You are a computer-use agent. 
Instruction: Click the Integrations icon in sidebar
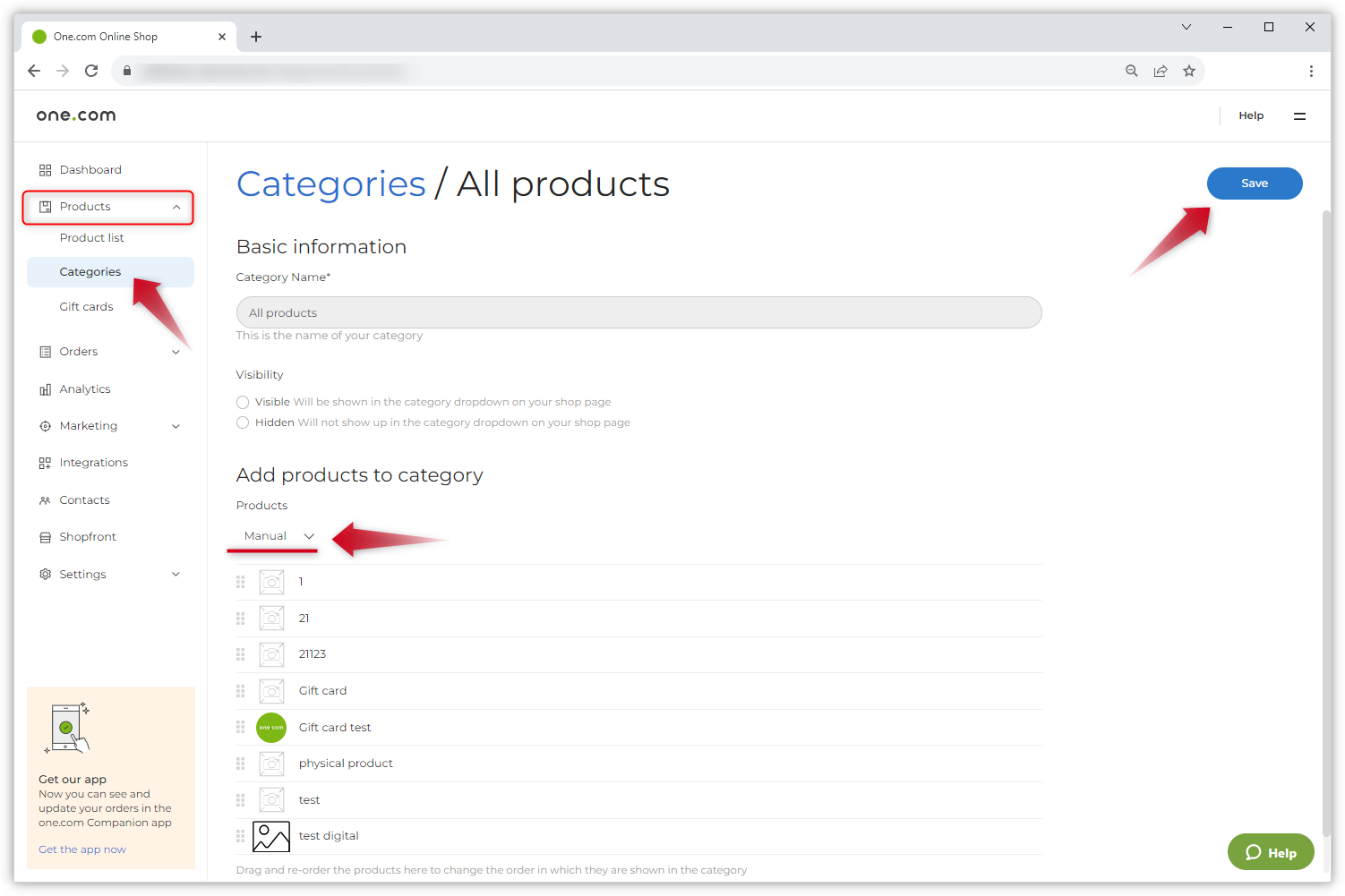tap(45, 463)
